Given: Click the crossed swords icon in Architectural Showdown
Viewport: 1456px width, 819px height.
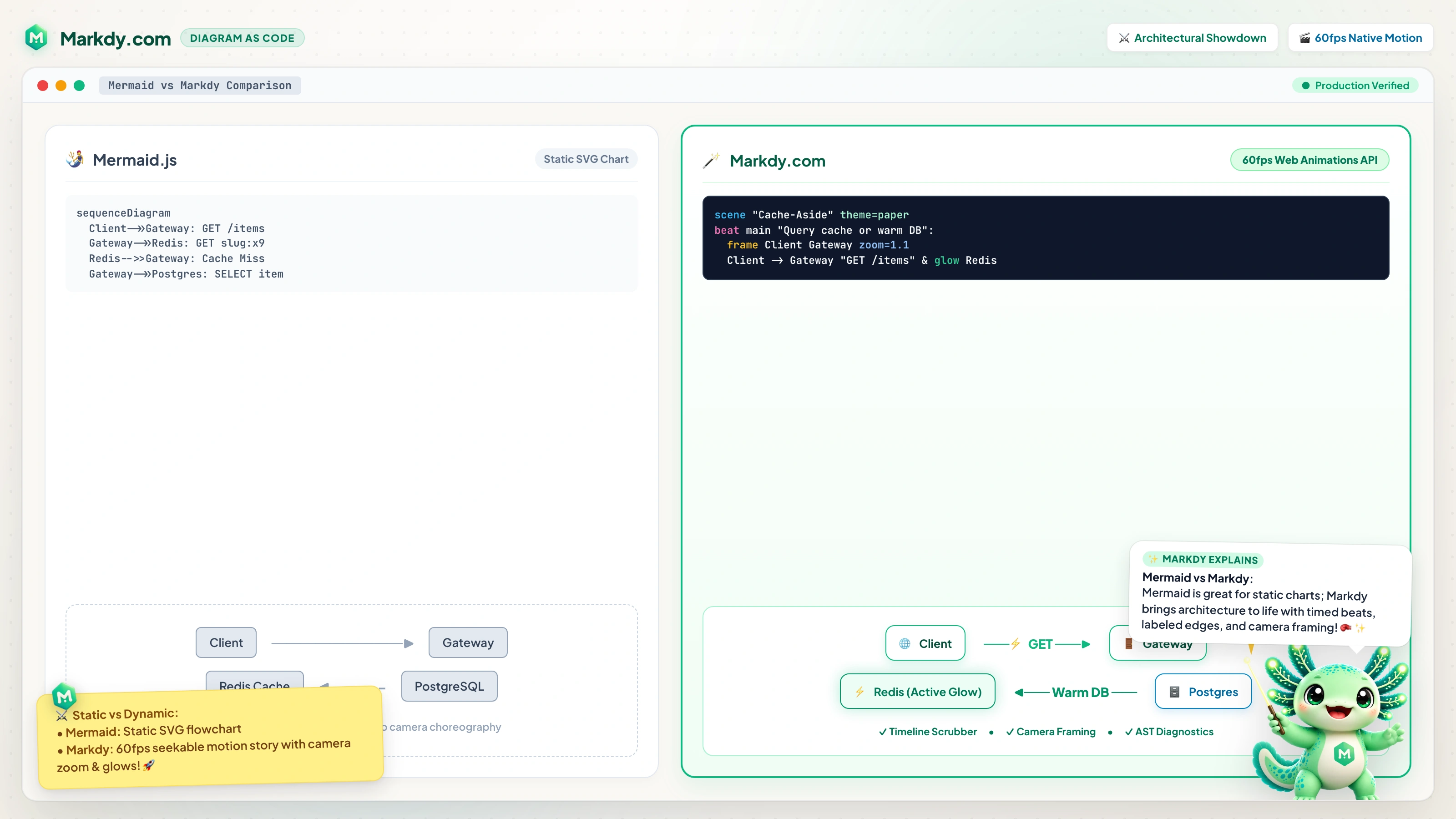Looking at the screenshot, I should [x=1124, y=38].
